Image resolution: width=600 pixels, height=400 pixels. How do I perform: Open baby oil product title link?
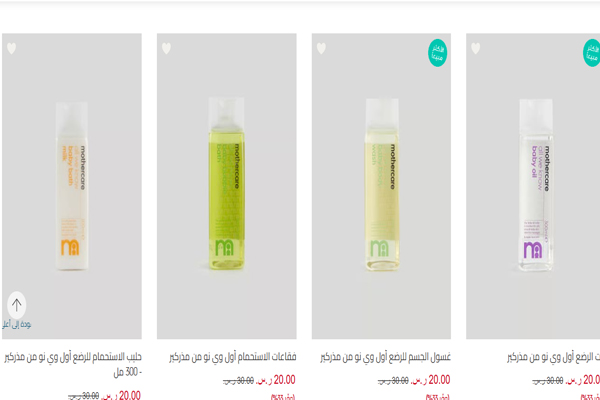coord(553,357)
